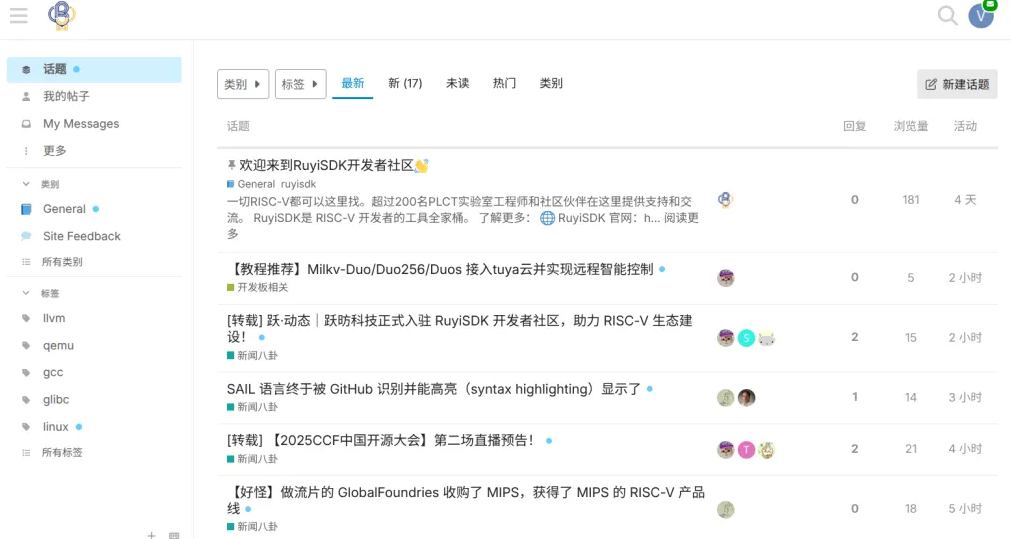Switch to the 最新 tab
This screenshot has height=539, width=1011.
pyautogui.click(x=353, y=83)
